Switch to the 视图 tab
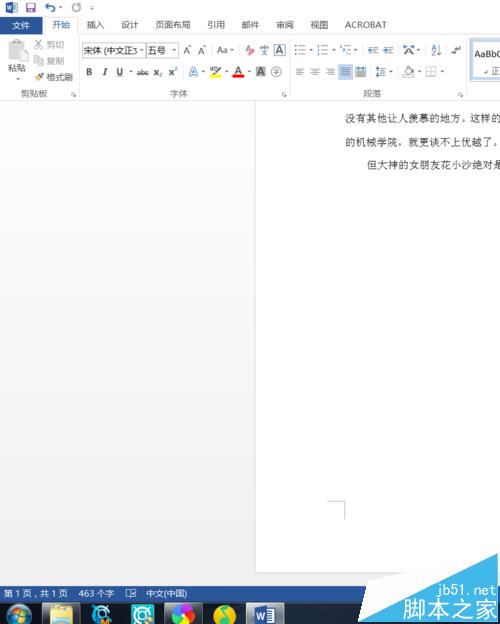Screen dimensions: 500x624 point(319,25)
